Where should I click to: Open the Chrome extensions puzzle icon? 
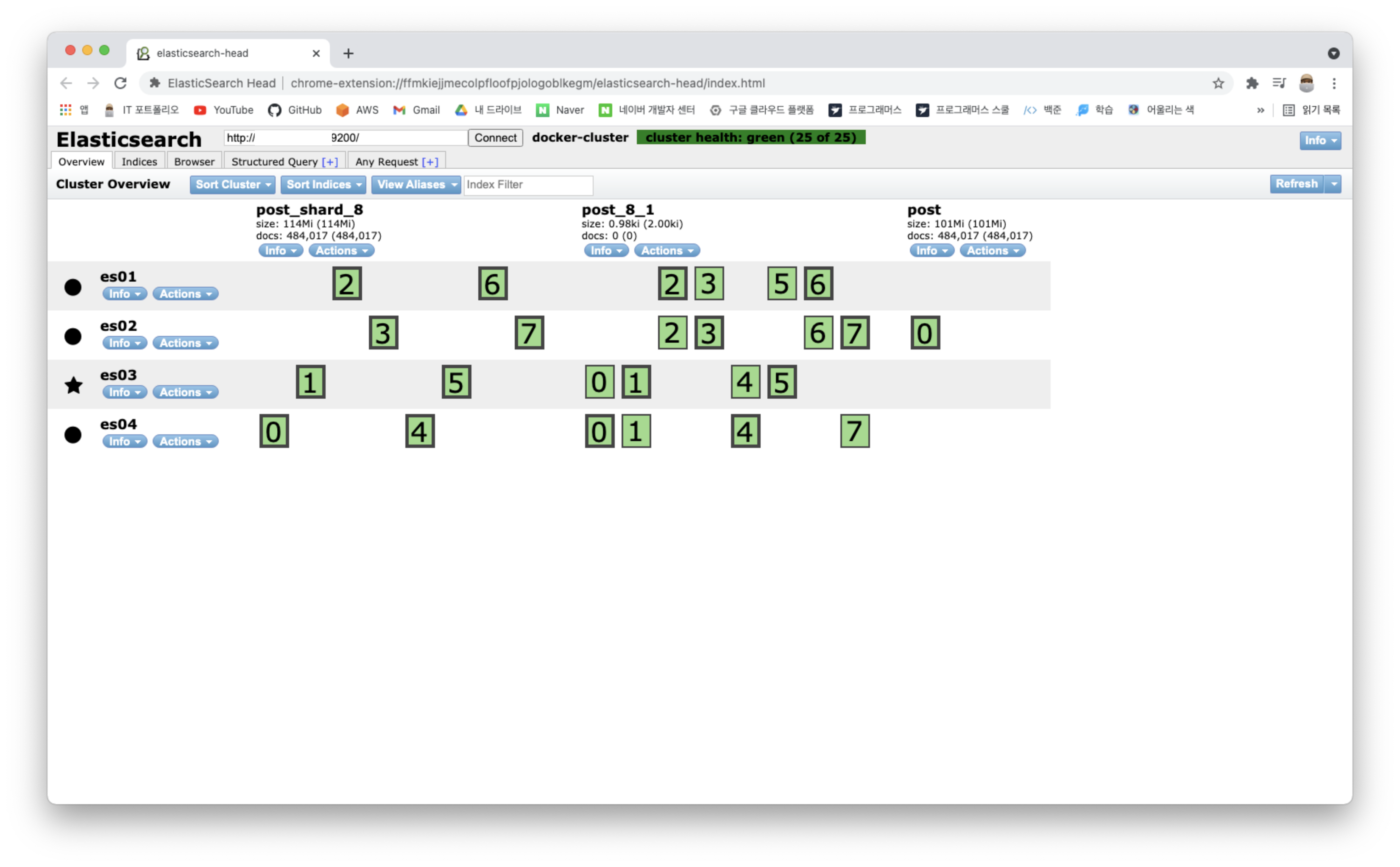pos(1252,83)
